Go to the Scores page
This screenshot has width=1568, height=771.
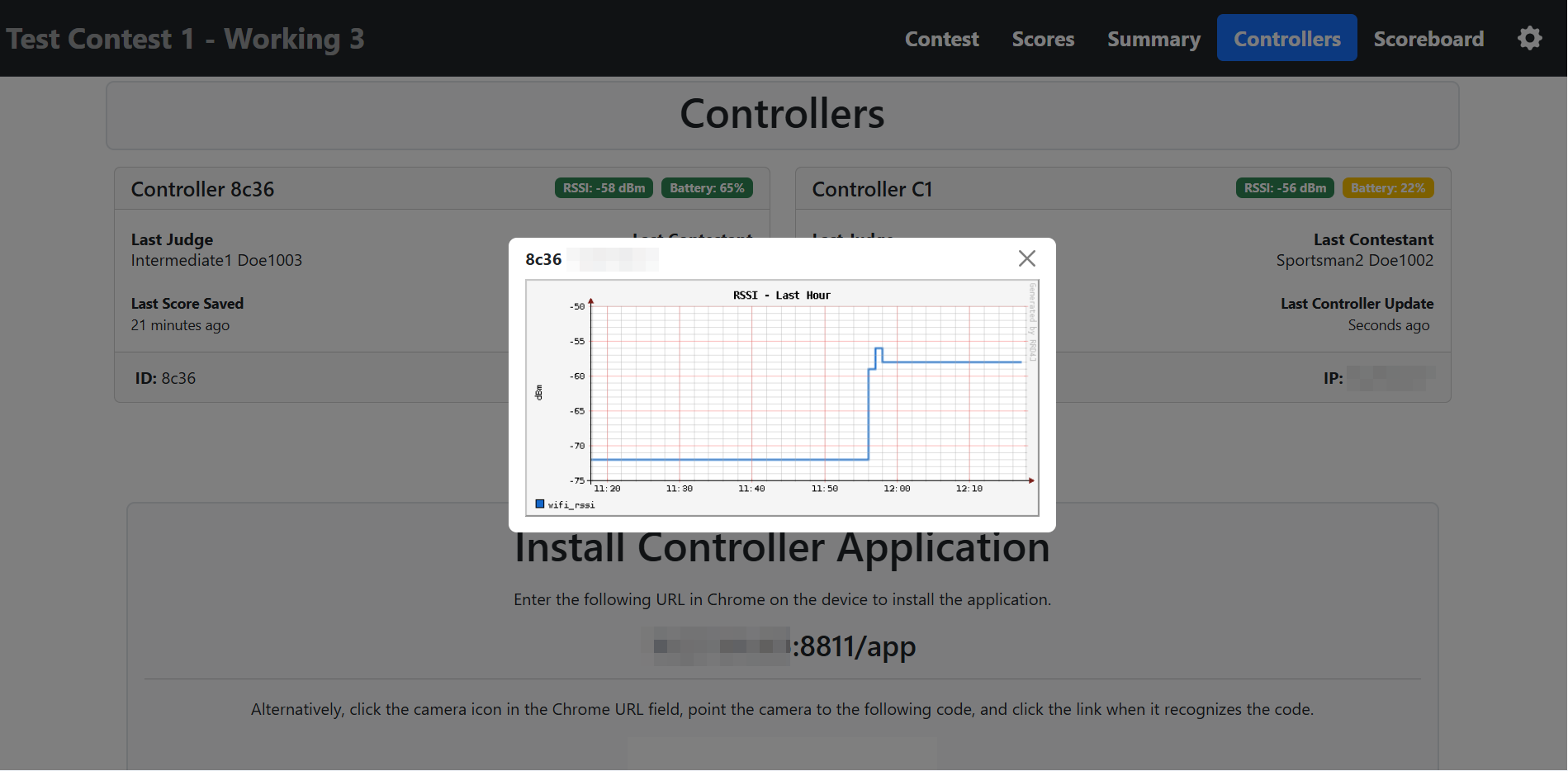tap(1043, 39)
